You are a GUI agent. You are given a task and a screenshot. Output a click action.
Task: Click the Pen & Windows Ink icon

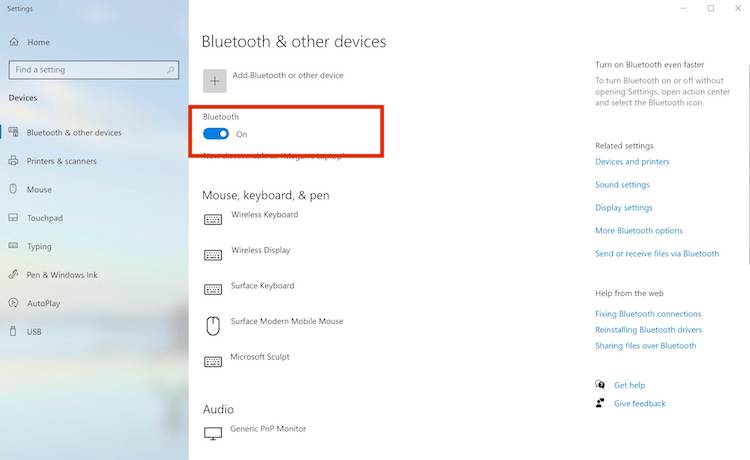(x=13, y=274)
